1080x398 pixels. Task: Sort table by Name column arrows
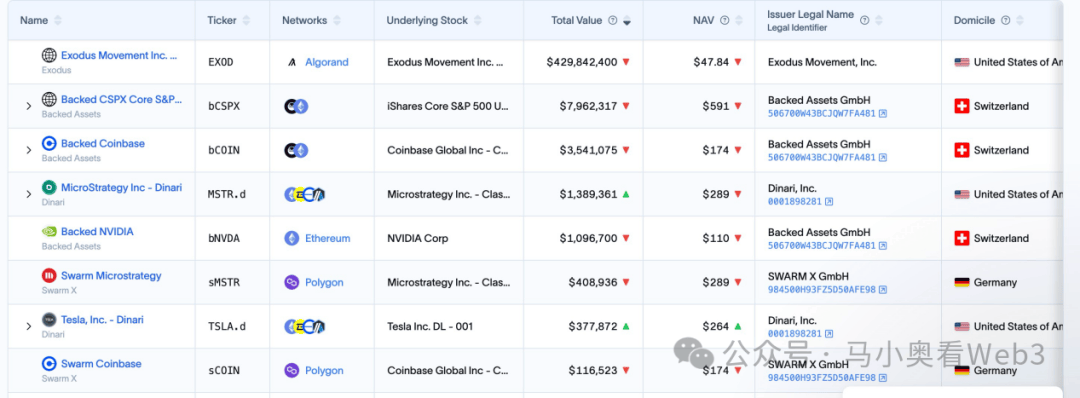(58, 21)
